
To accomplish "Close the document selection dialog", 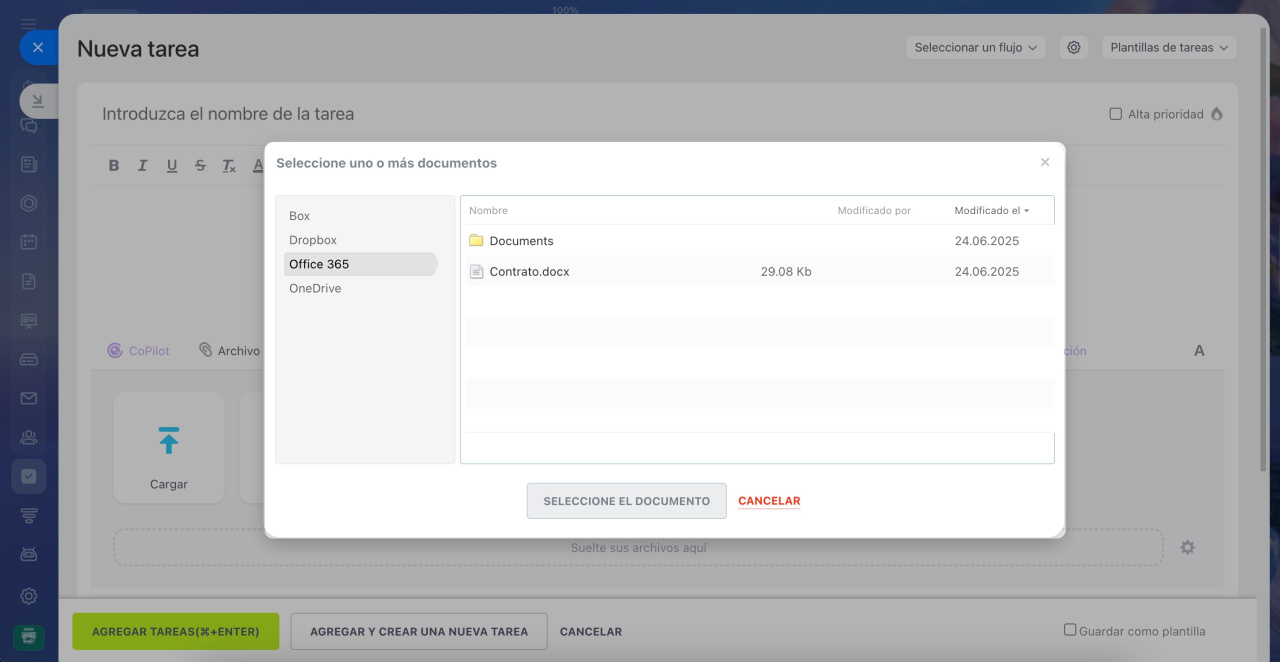I will click(x=1045, y=162).
